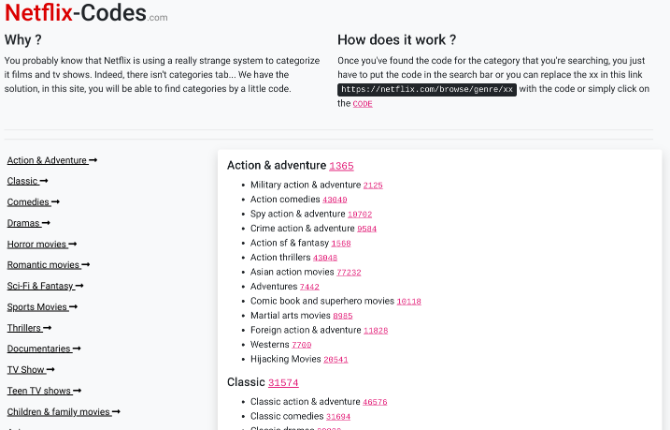The image size is (670, 430).
Task: Jump to Action & Adventure category in sidebar
Action: pos(51,160)
